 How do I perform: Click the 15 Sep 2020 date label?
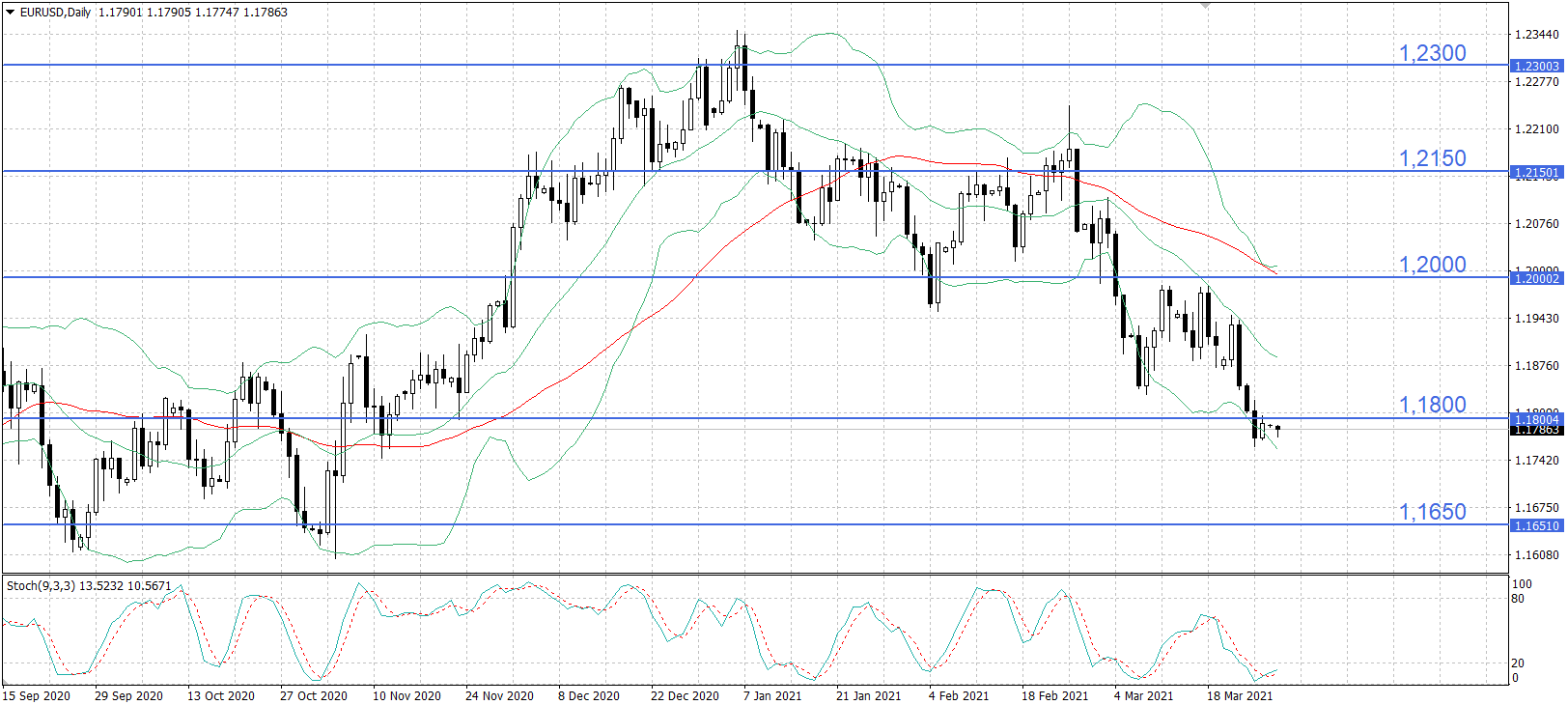coord(37,695)
